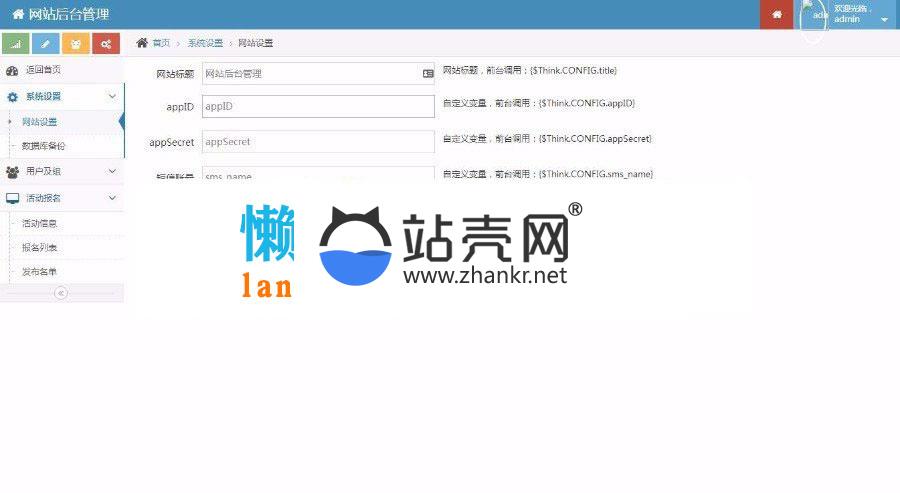Go to 返回首页 in the sidebar
The width and height of the screenshot is (900, 493).
pyautogui.click(x=43, y=70)
